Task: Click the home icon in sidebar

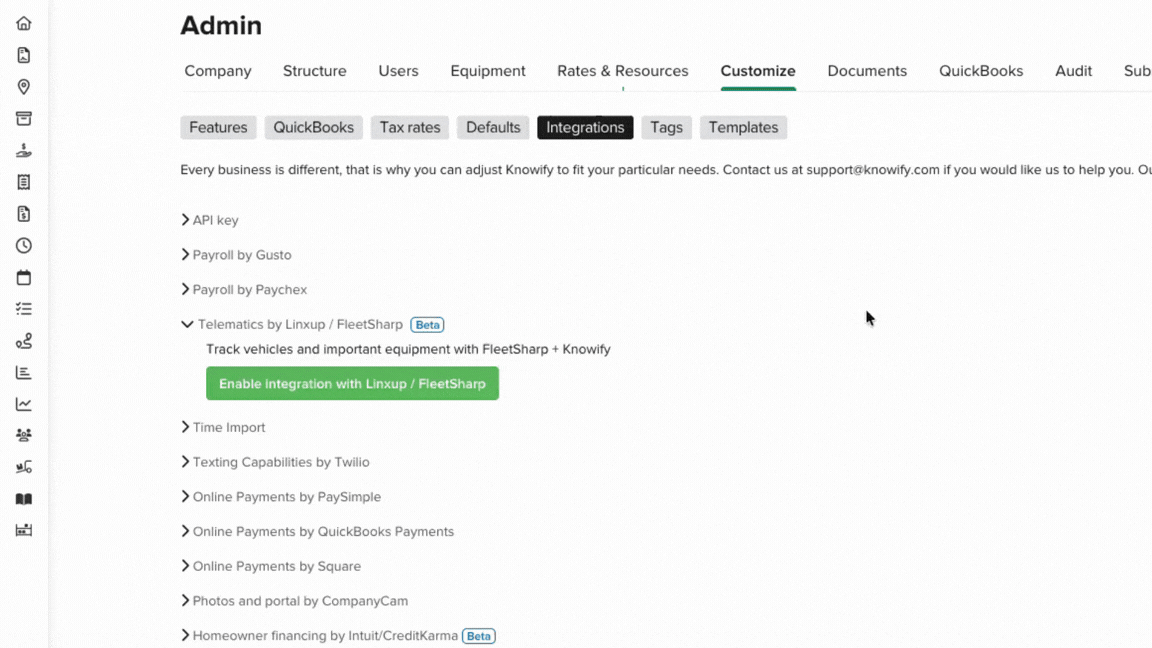Action: 24,24
